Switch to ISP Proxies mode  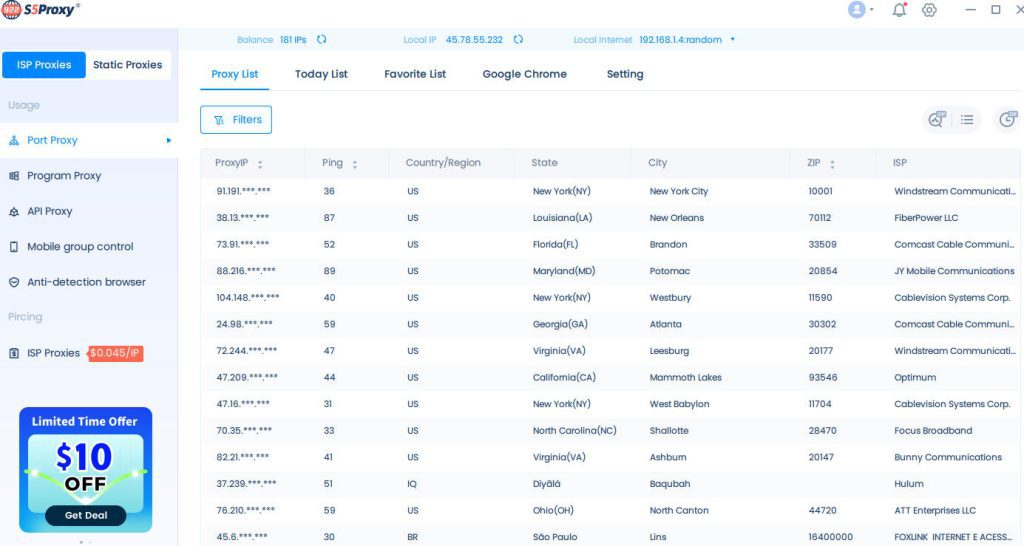tap(44, 65)
